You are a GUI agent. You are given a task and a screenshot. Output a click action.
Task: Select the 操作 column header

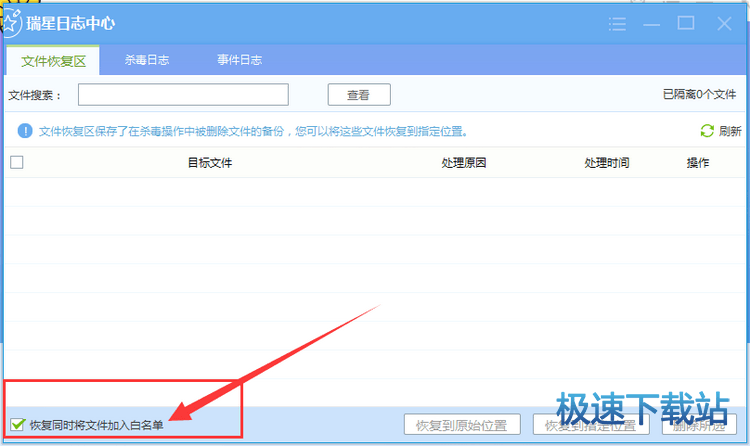pos(698,163)
